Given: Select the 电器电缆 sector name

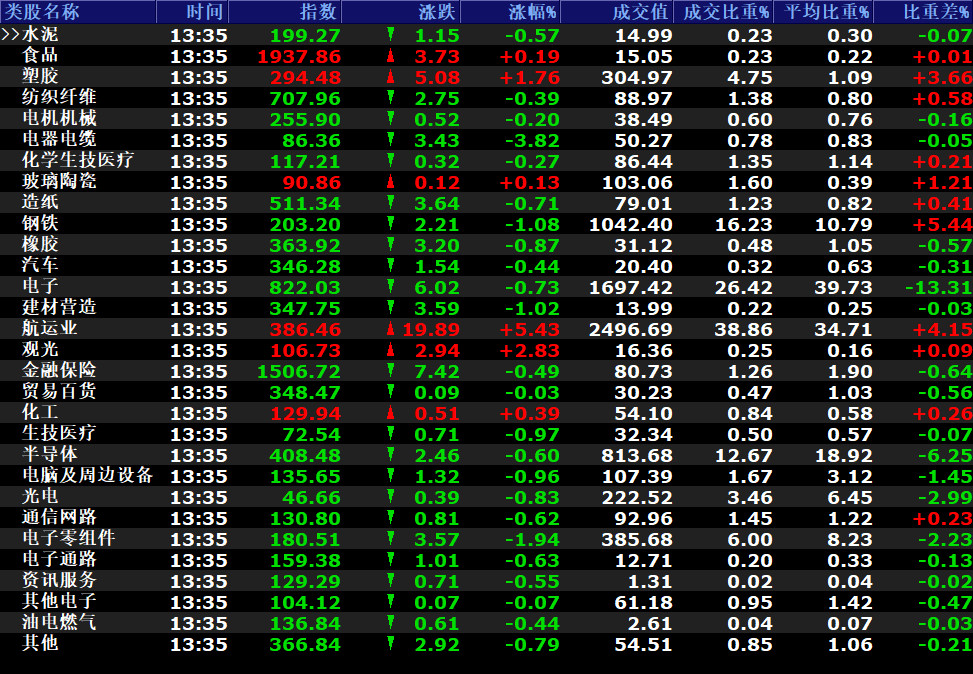Looking at the screenshot, I should pyautogui.click(x=59, y=139).
